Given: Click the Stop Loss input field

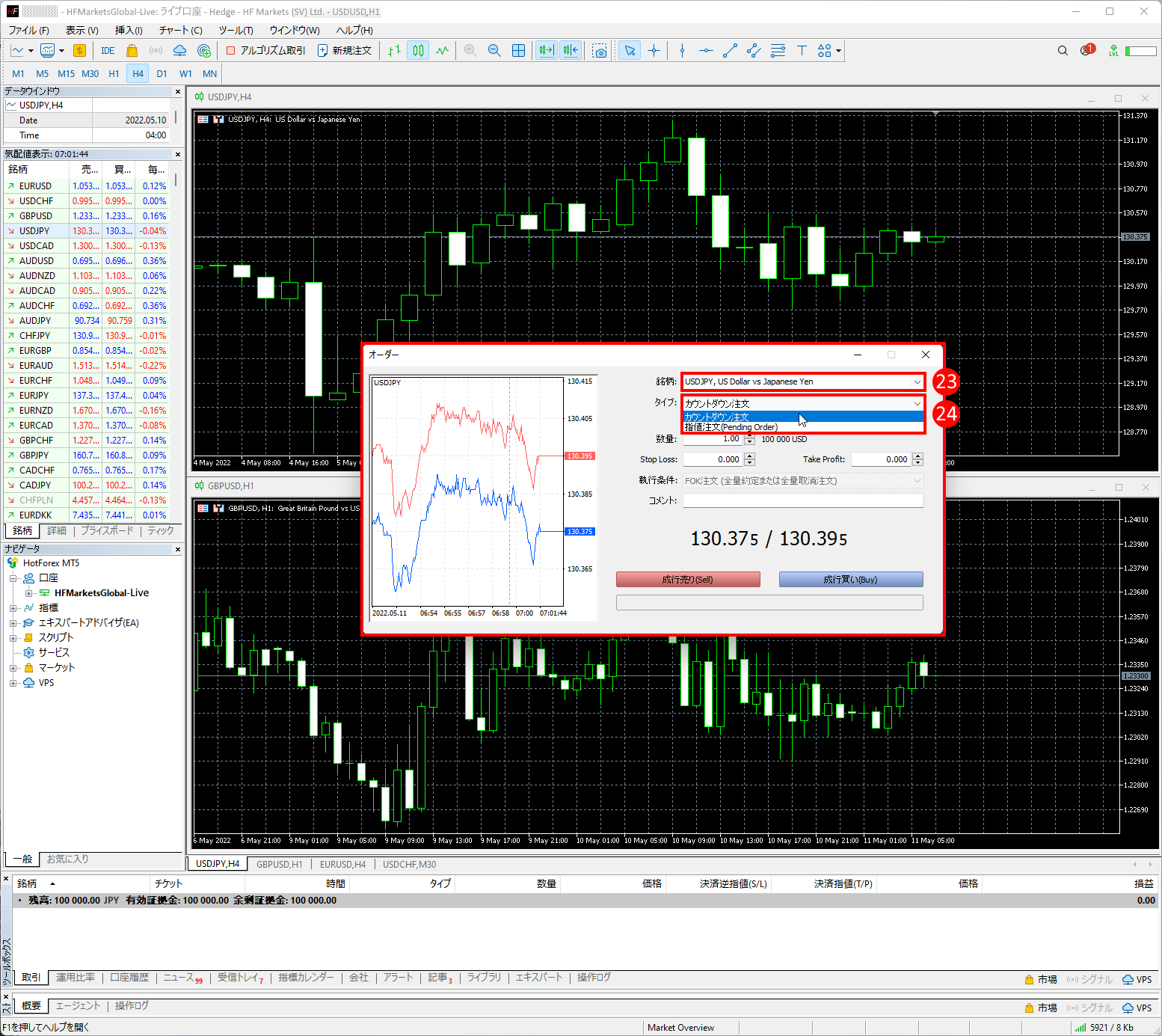Looking at the screenshot, I should [x=713, y=459].
